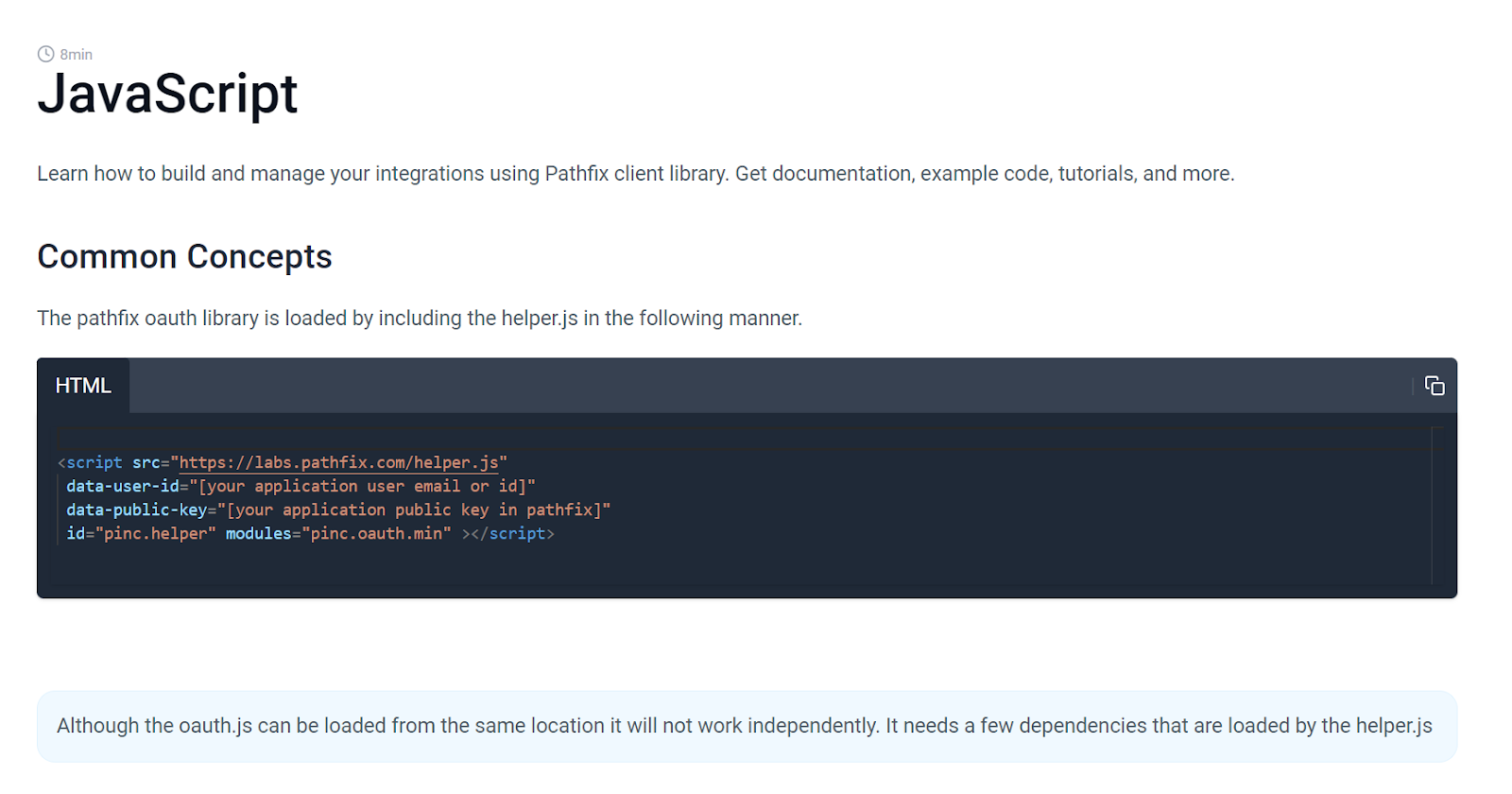1512x794 pixels.
Task: Click the labs.pathfix.com/helper.js URL in code
Action: point(339,462)
